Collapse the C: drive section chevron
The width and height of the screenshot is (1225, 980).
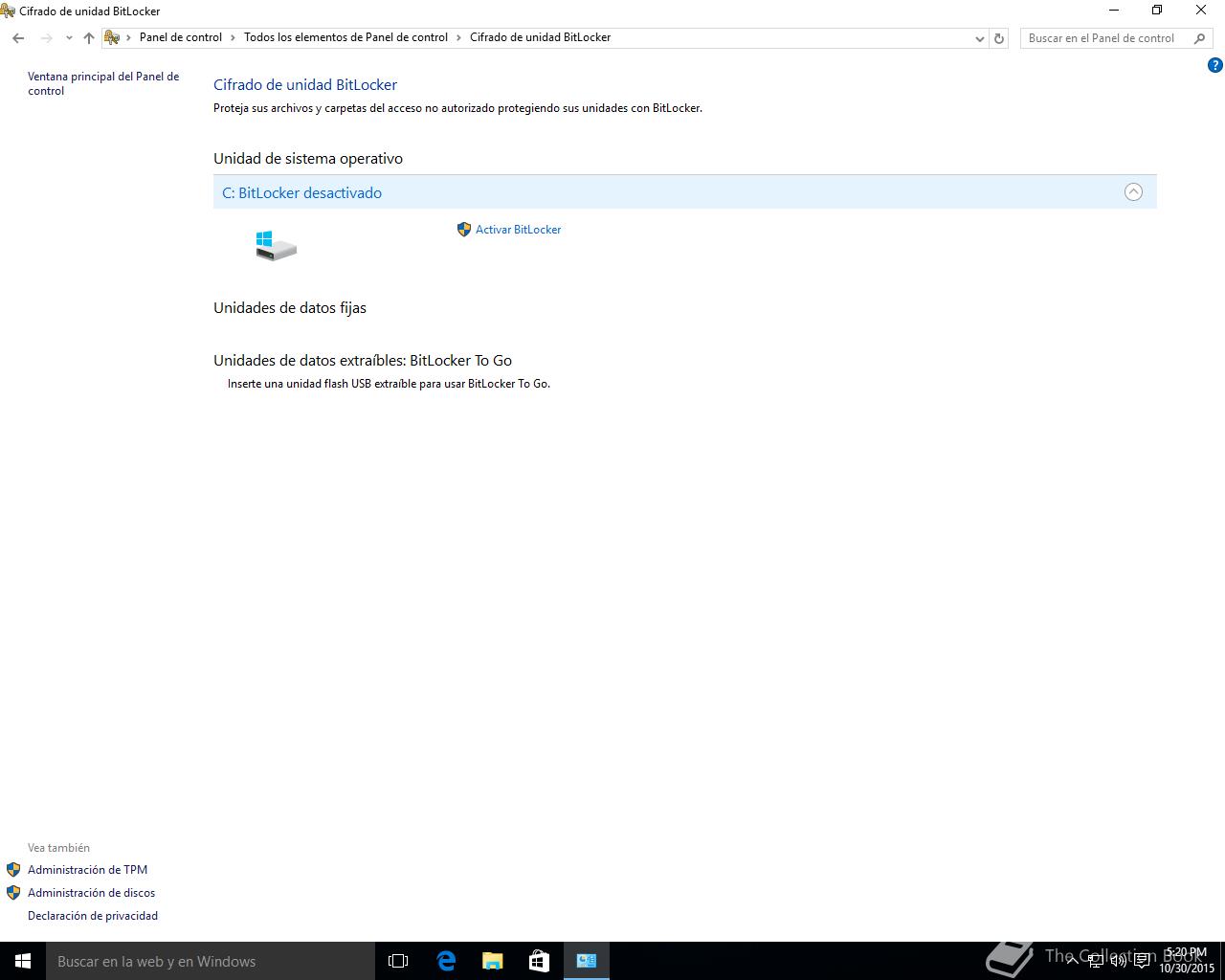pyautogui.click(x=1133, y=191)
